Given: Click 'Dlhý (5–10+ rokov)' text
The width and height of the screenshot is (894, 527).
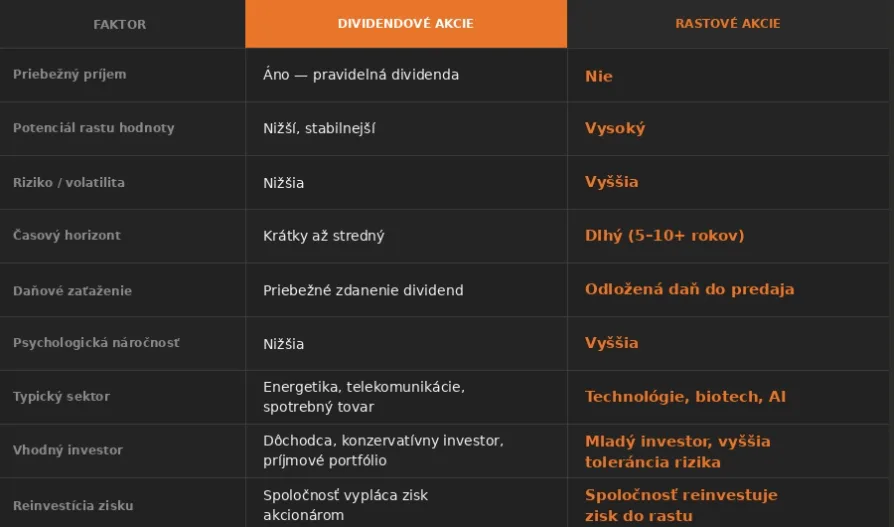Looking at the screenshot, I should 664,236.
